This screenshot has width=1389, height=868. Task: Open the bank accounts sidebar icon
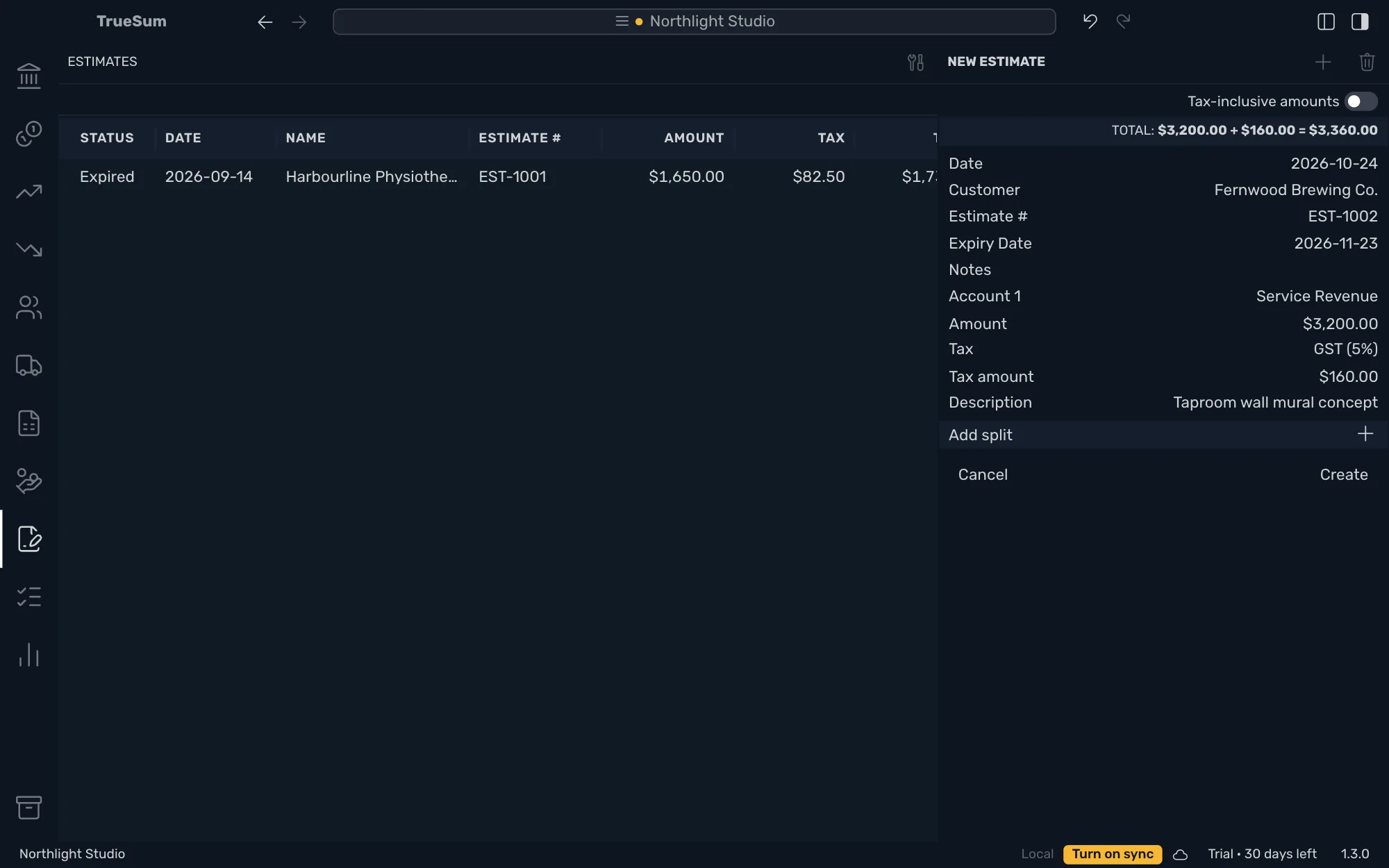click(x=28, y=76)
